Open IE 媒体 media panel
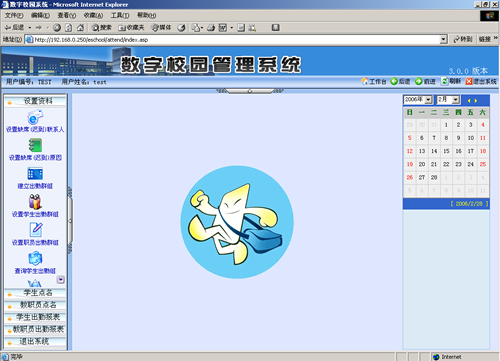 point(161,28)
